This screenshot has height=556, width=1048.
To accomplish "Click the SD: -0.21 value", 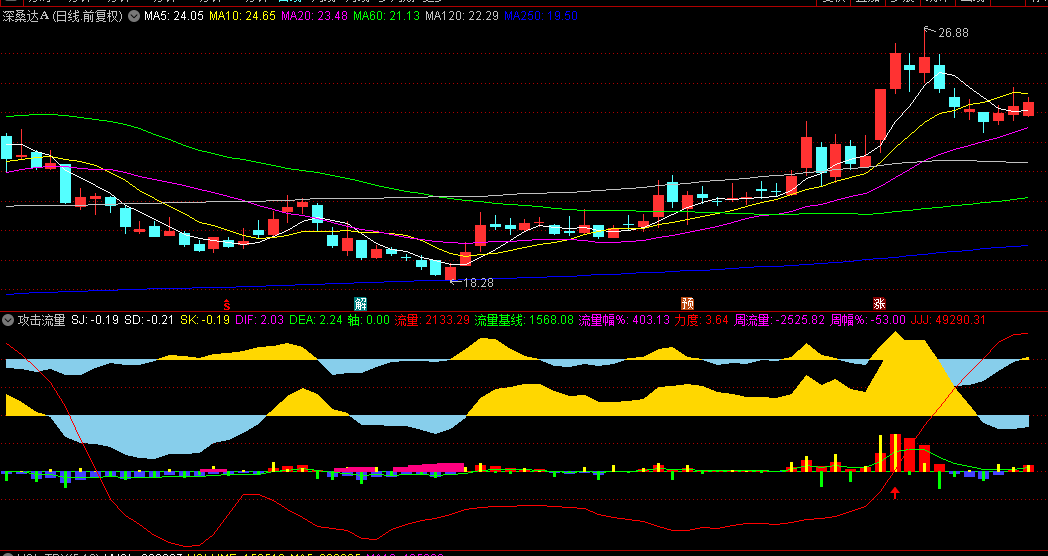I will click(149, 320).
